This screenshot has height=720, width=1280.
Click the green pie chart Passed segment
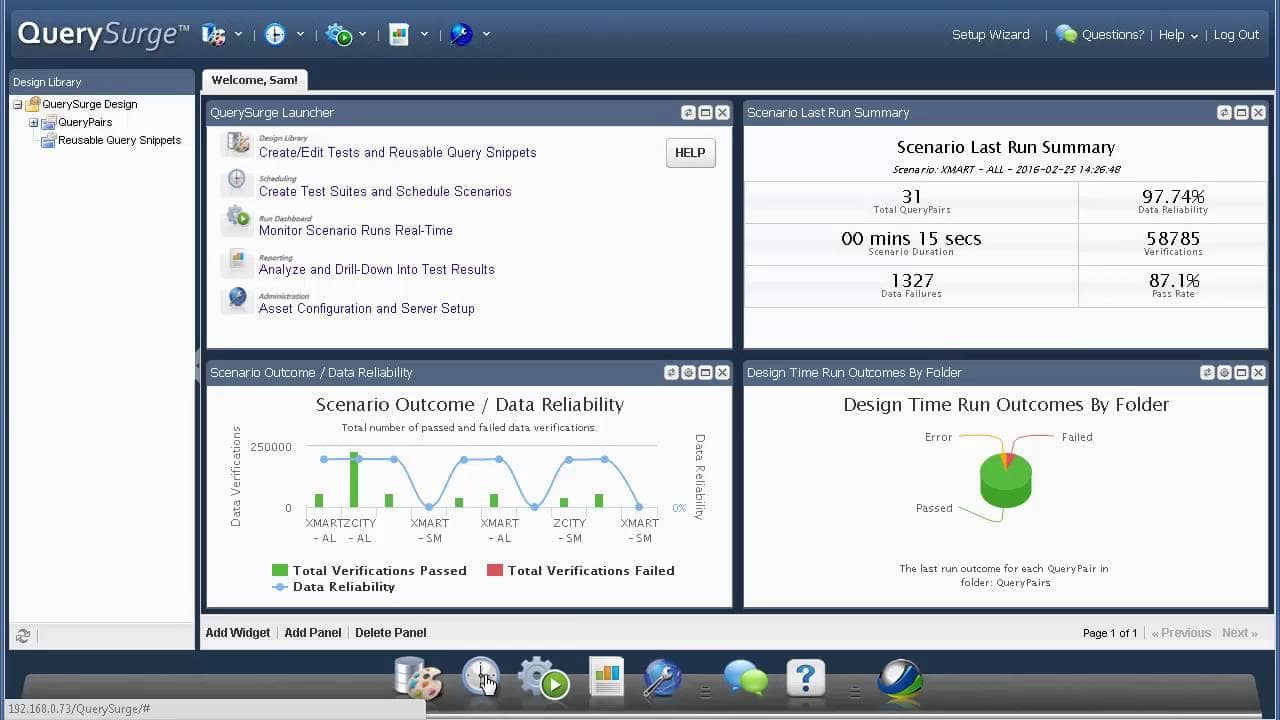click(x=1003, y=487)
